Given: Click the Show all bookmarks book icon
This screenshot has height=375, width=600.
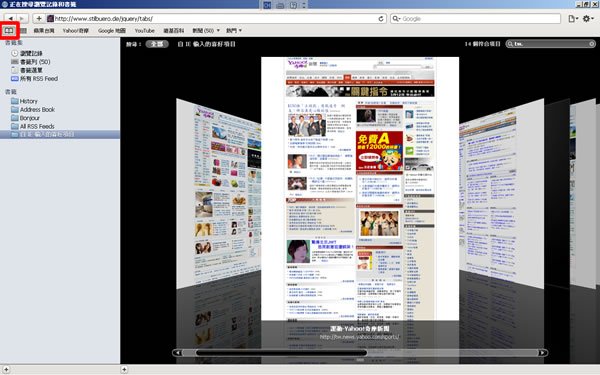Looking at the screenshot, I should (x=9, y=30).
